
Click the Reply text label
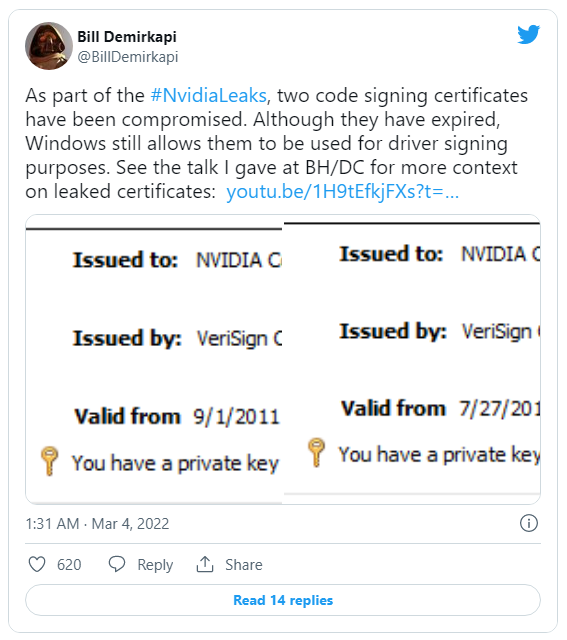pyautogui.click(x=155, y=565)
